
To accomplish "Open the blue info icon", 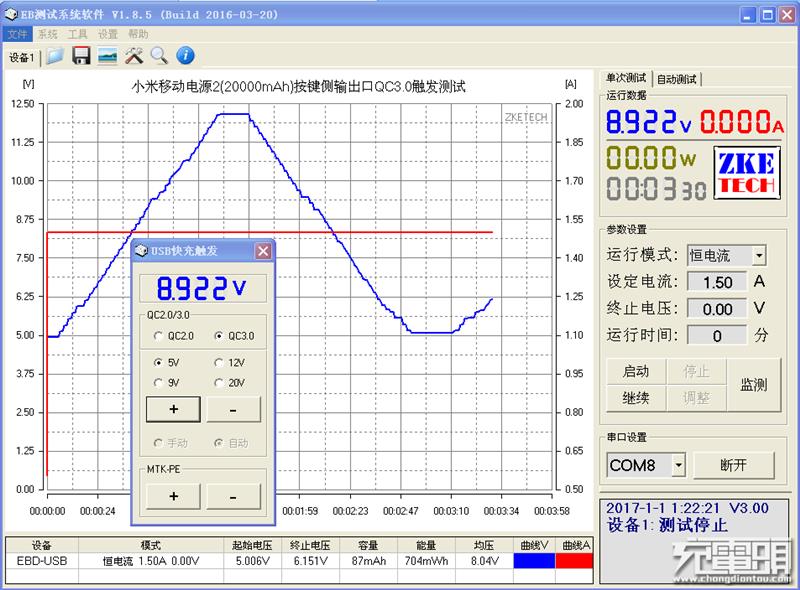I will click(x=185, y=56).
